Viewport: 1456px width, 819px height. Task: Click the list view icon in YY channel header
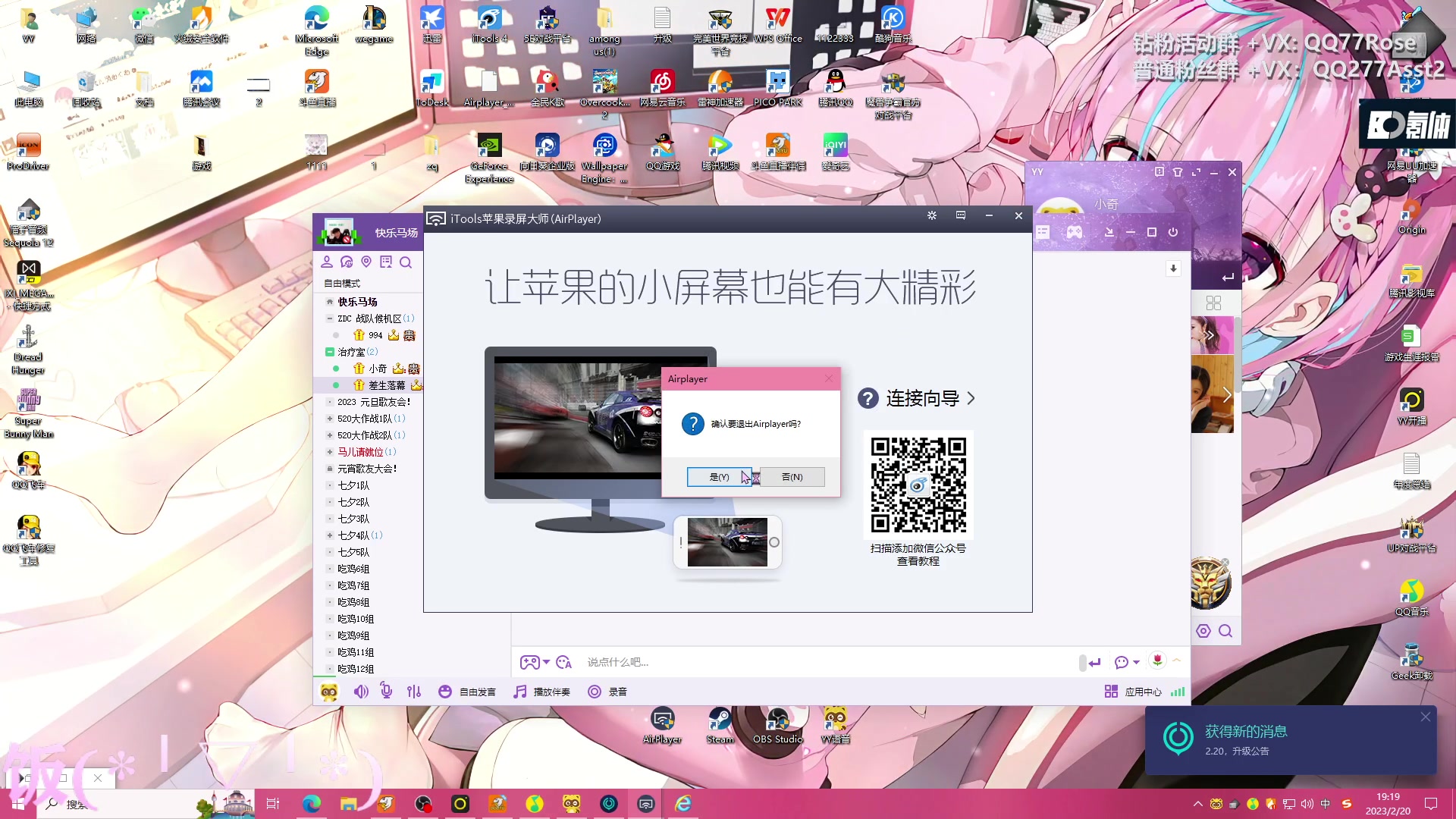[1043, 232]
